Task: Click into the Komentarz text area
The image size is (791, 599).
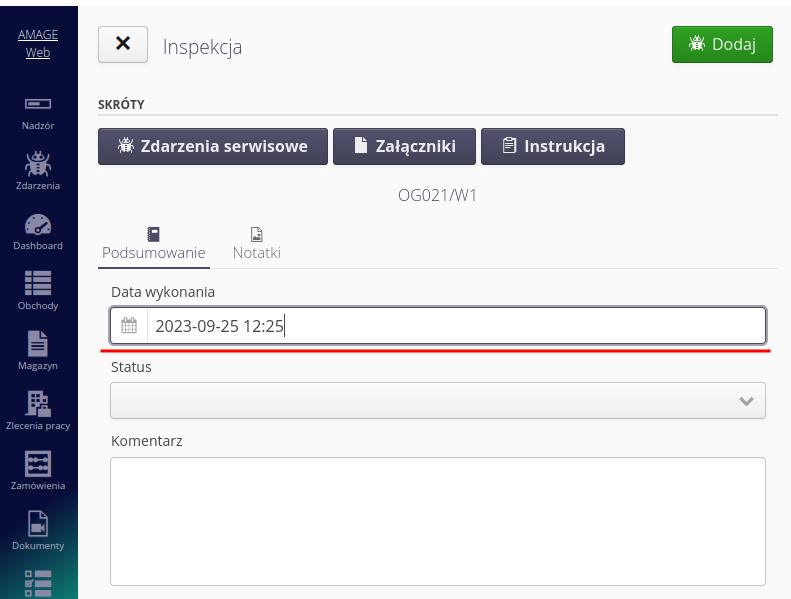Action: coord(437,520)
